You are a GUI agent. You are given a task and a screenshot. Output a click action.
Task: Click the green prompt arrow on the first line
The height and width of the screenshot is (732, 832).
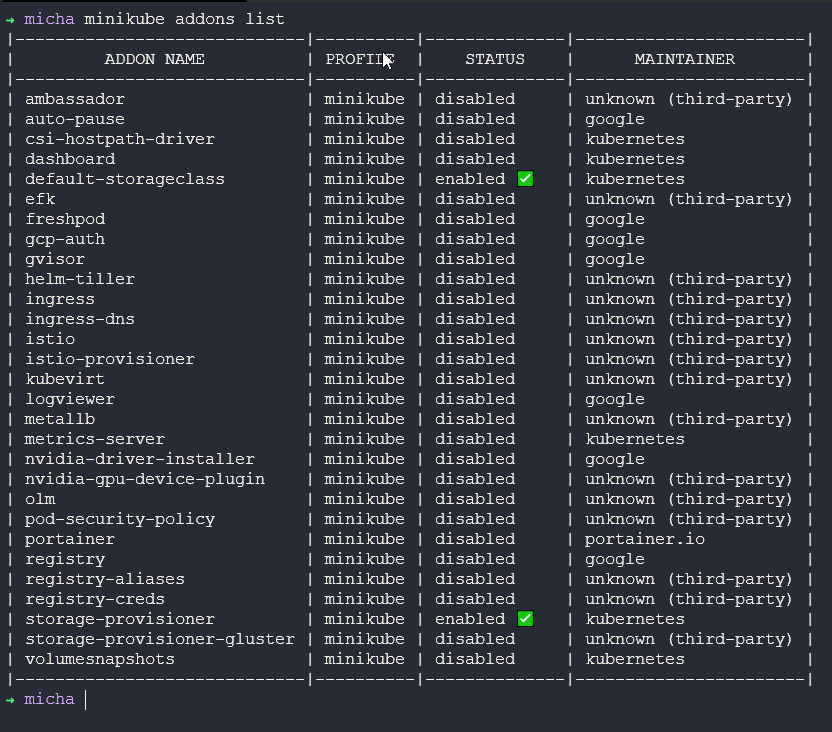click(x=10, y=19)
